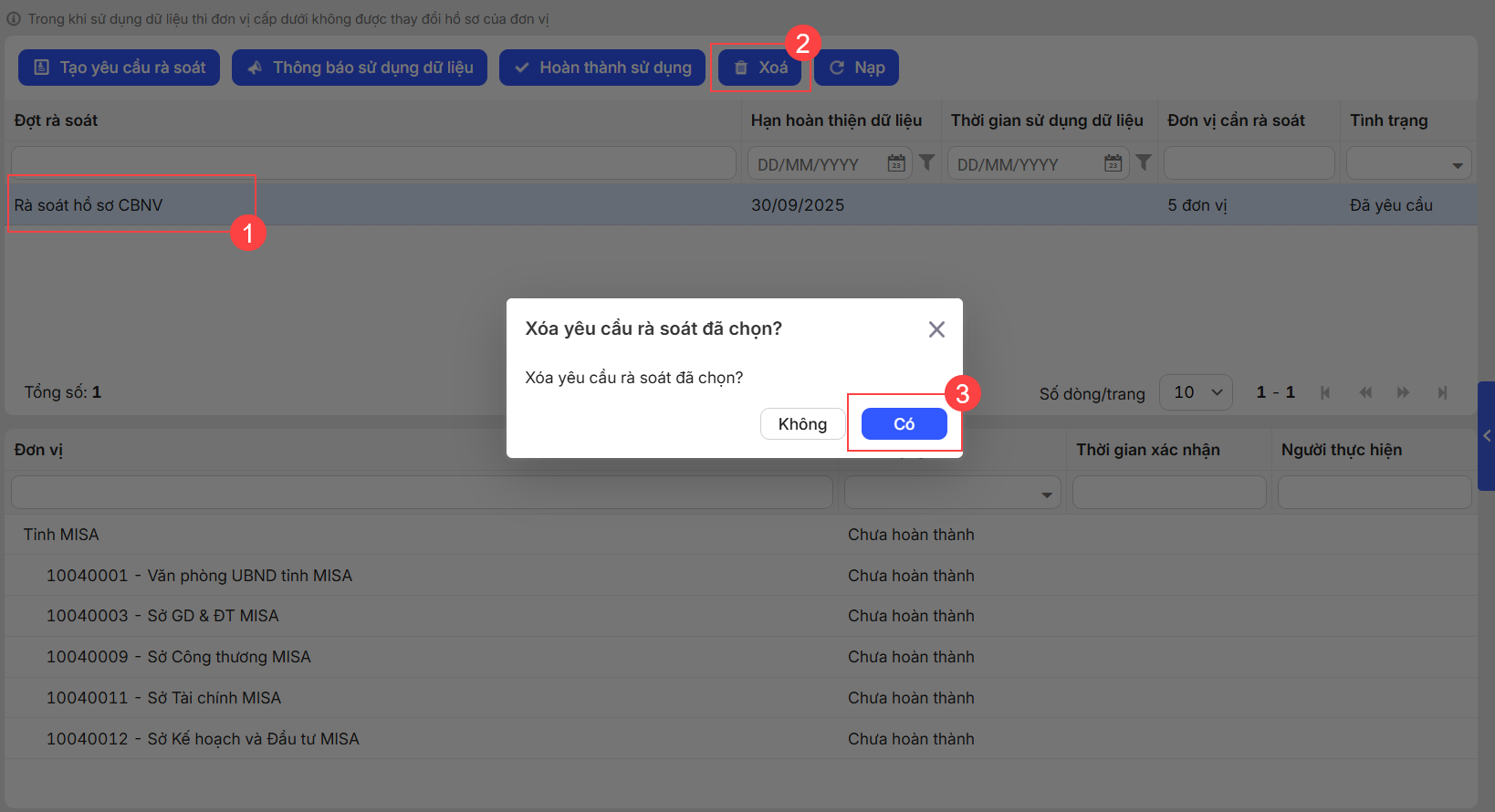Image resolution: width=1495 pixels, height=812 pixels.
Task: Go to first page icon
Action: pos(1325,392)
